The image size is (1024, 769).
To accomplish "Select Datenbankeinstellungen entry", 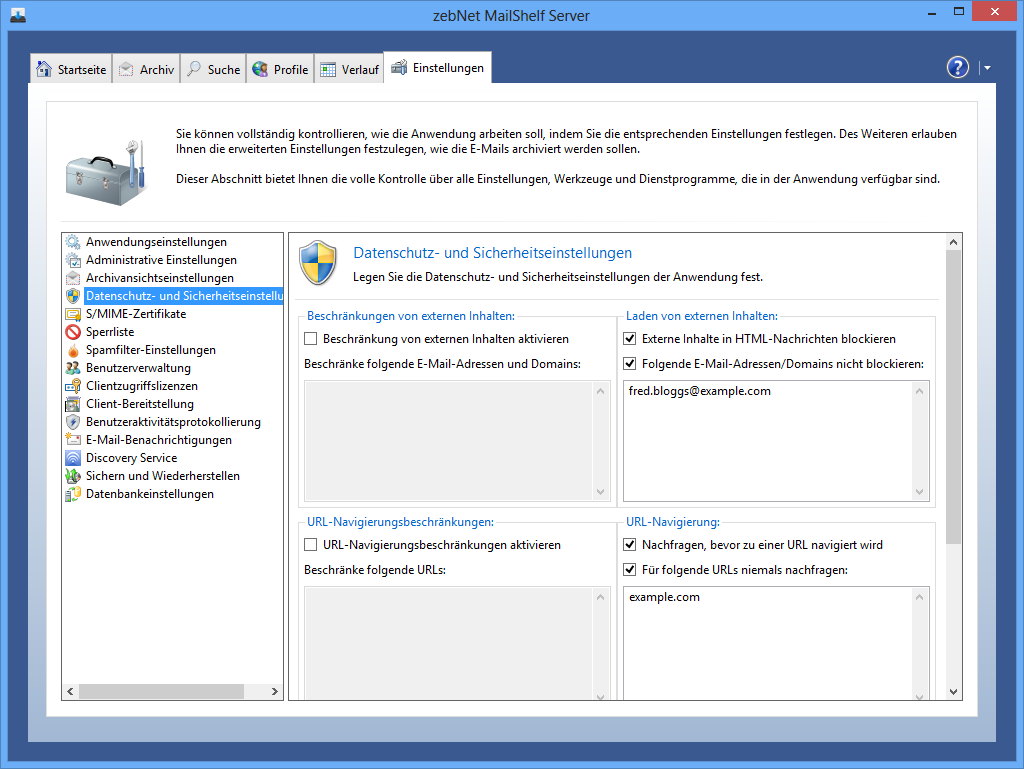I will pyautogui.click(x=150, y=494).
